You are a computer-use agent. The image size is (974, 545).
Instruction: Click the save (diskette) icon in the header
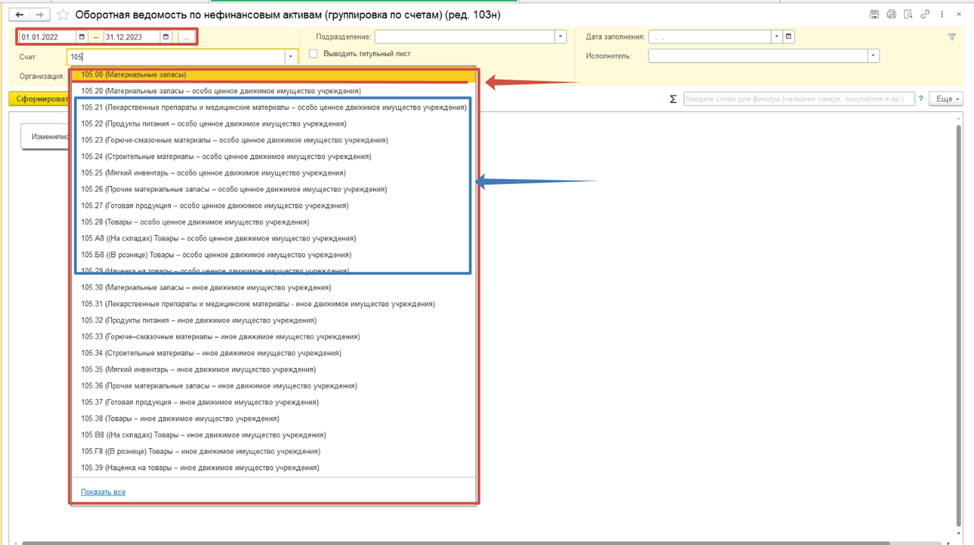pos(874,14)
